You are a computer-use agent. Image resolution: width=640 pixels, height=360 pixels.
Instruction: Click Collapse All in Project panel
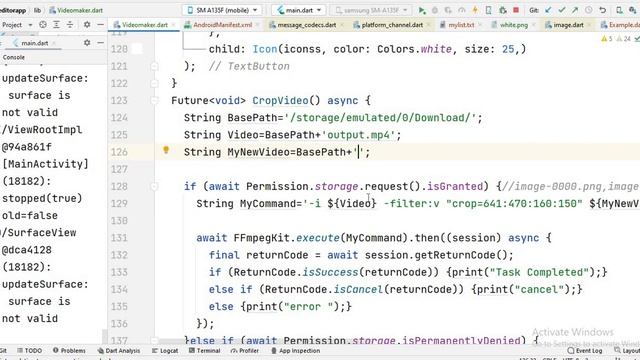70,25
